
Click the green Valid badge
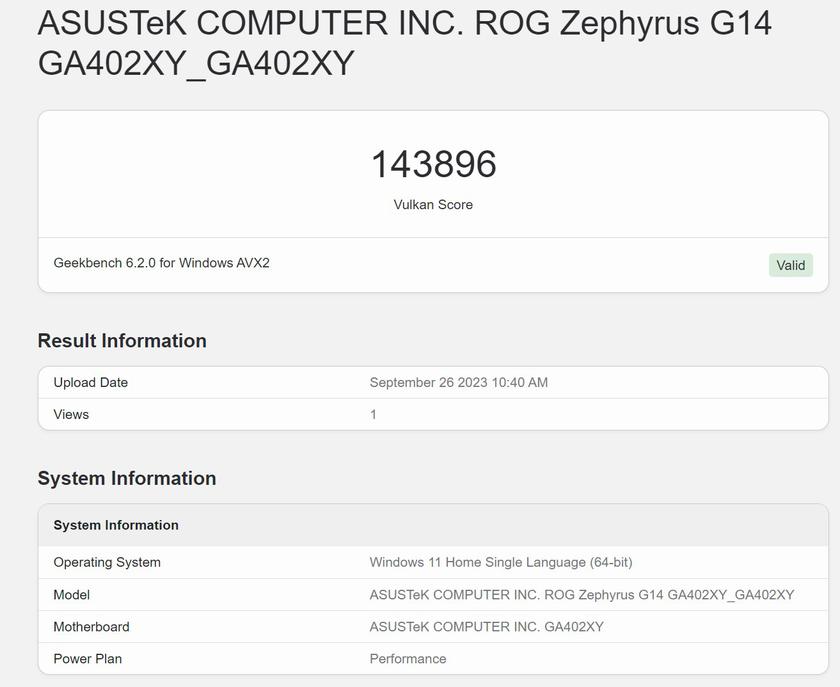[790, 265]
